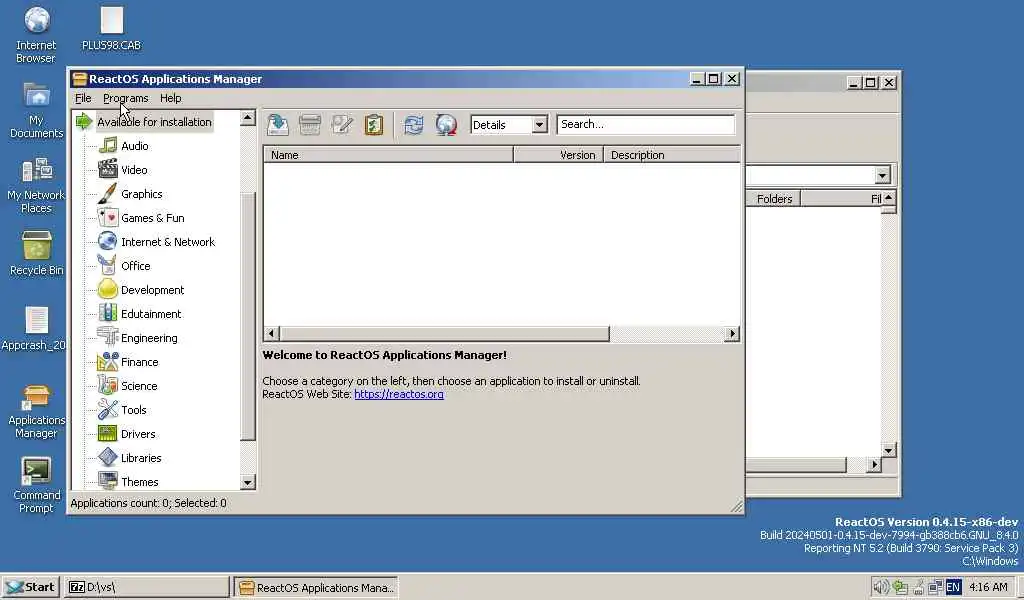Click the Install toolbar icon
The image size is (1024, 600).
(x=278, y=124)
